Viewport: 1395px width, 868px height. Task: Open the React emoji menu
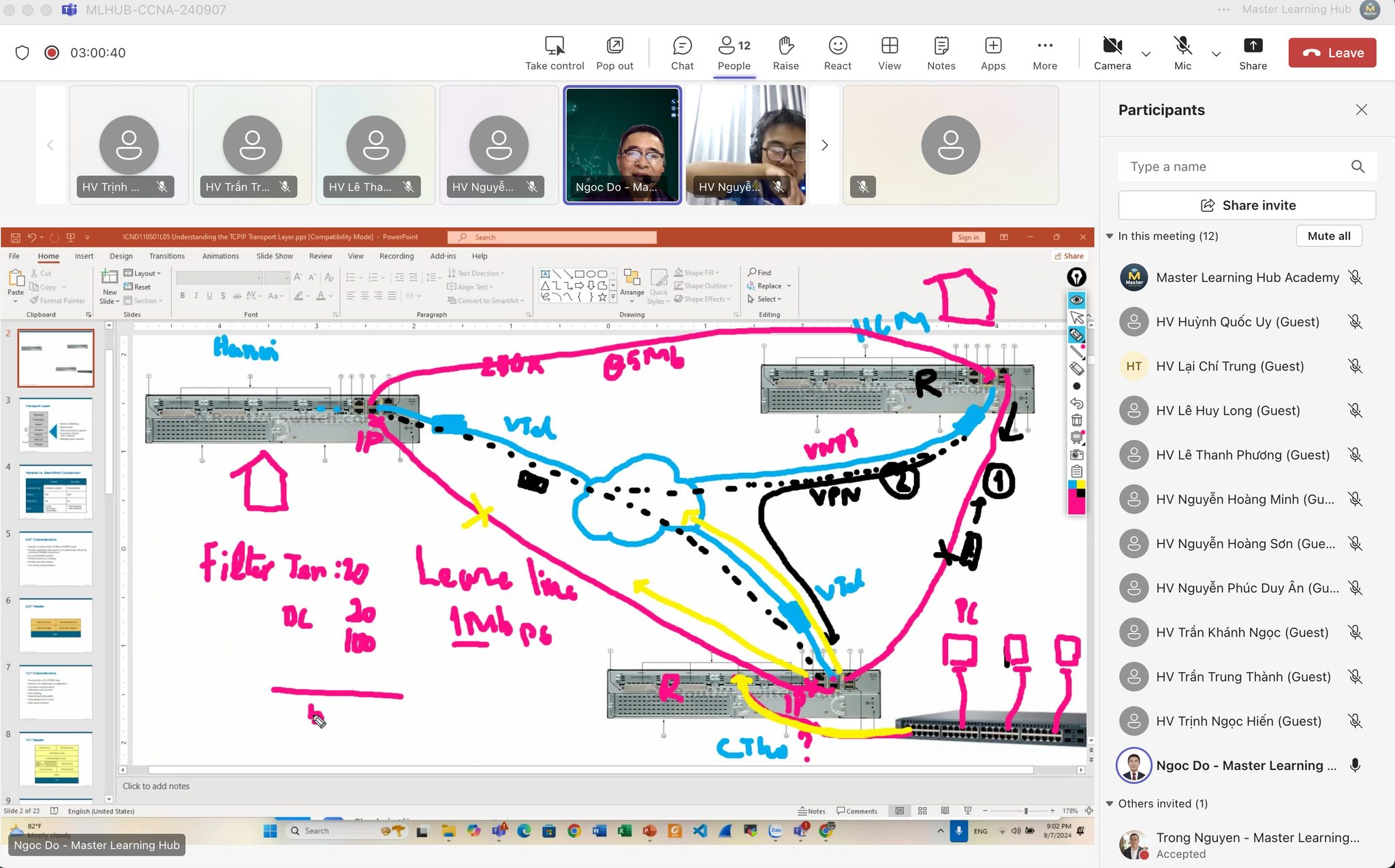837,53
